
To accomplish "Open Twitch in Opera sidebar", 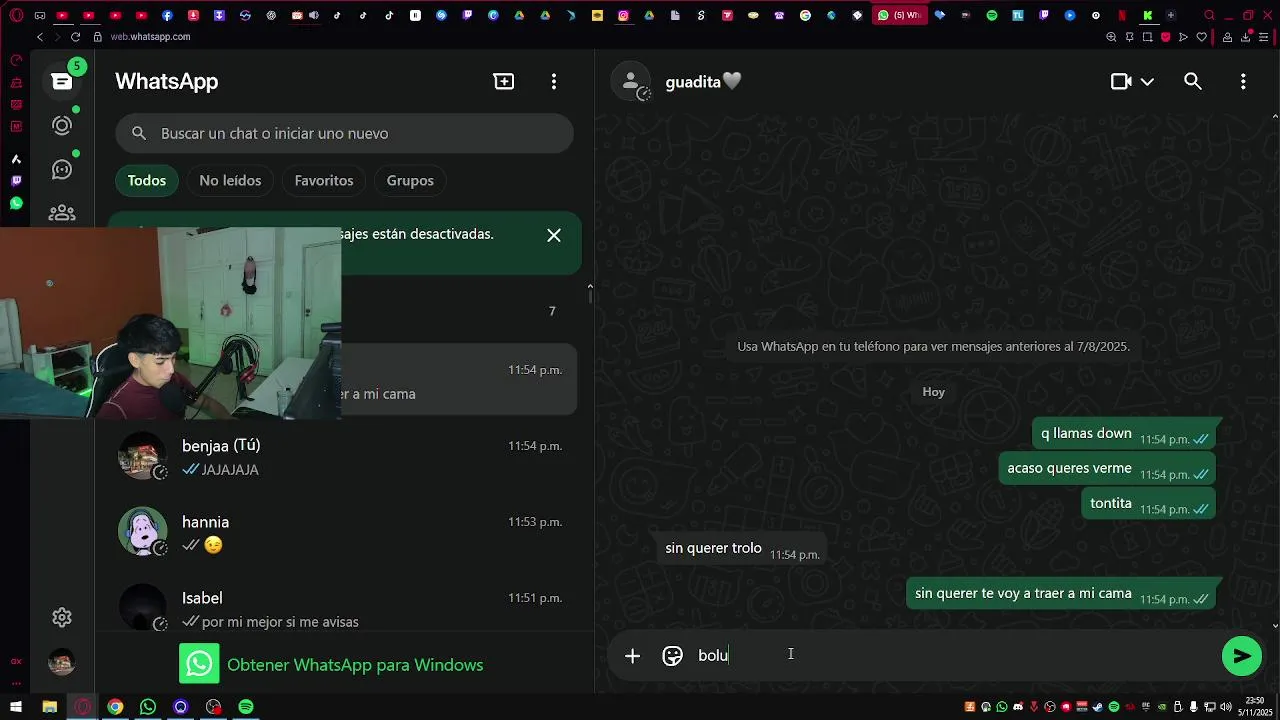I will point(16,181).
